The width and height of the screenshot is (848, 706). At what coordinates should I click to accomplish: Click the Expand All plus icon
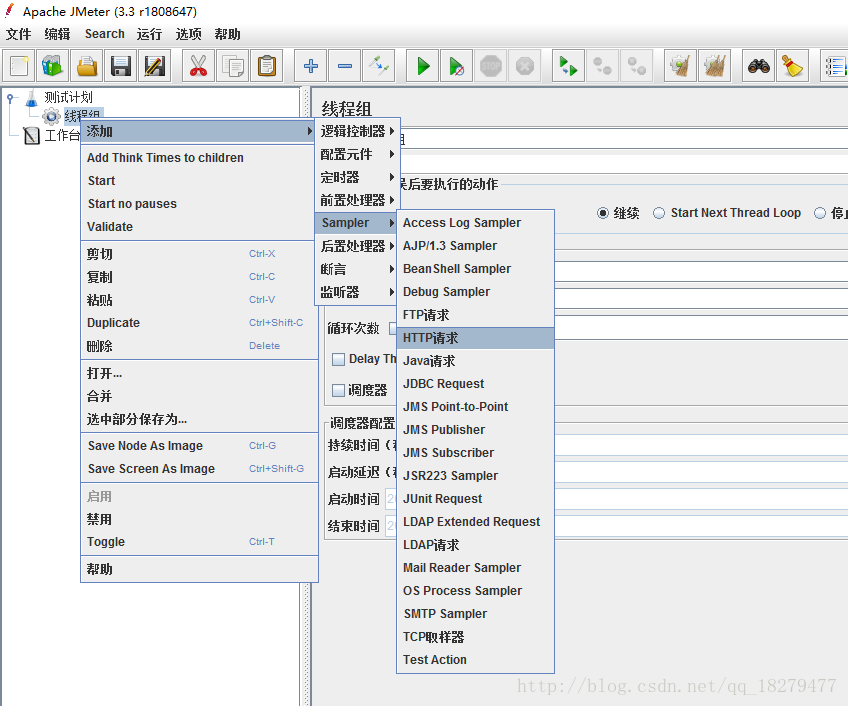310,66
